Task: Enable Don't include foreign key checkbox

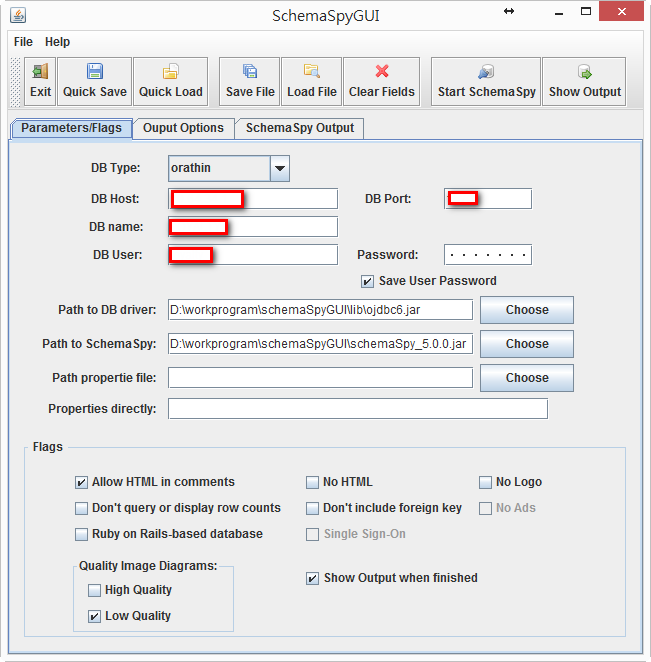Action: pos(312,508)
